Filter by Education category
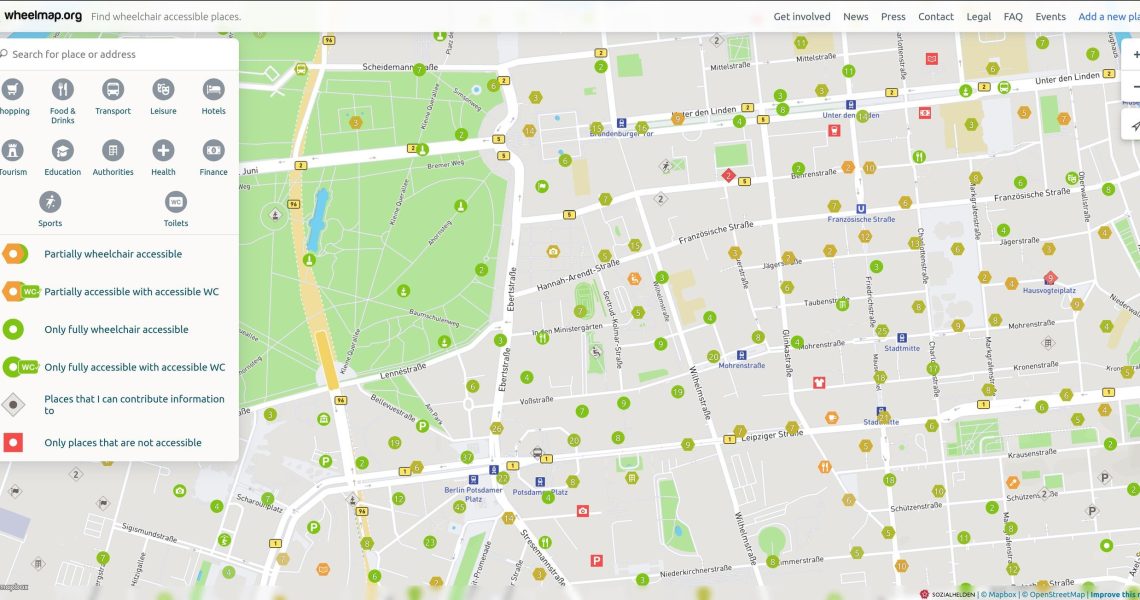 [63, 151]
